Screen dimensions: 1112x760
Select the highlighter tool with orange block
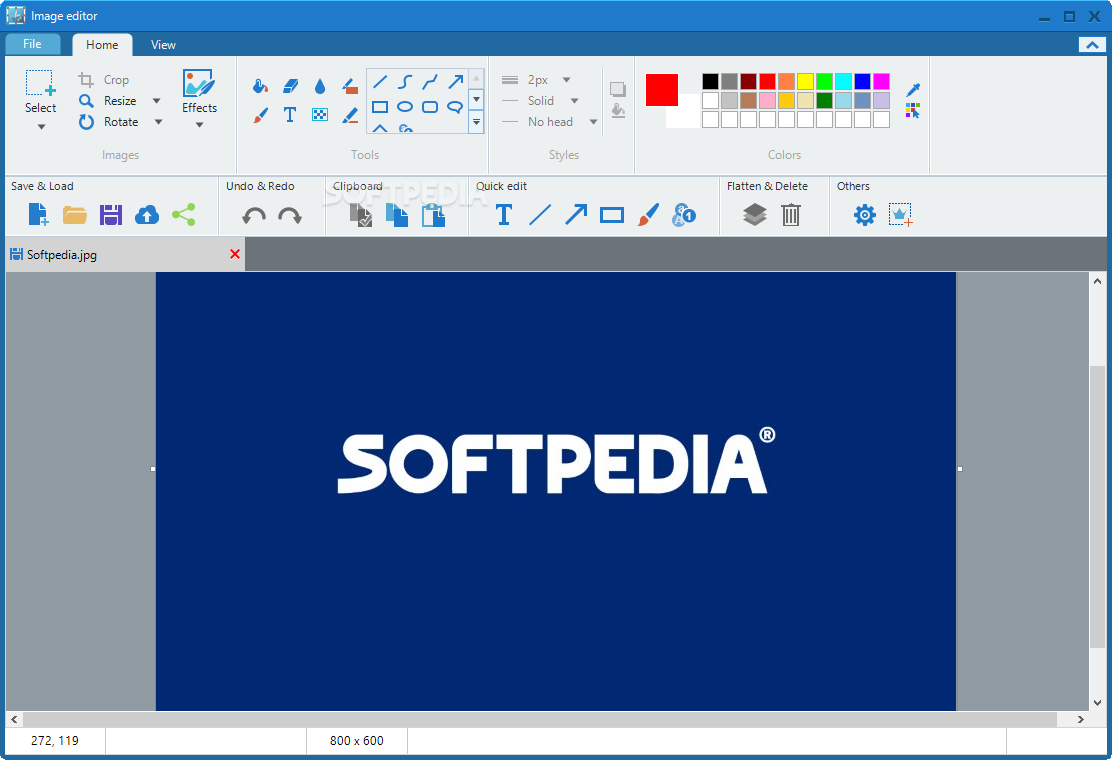350,86
